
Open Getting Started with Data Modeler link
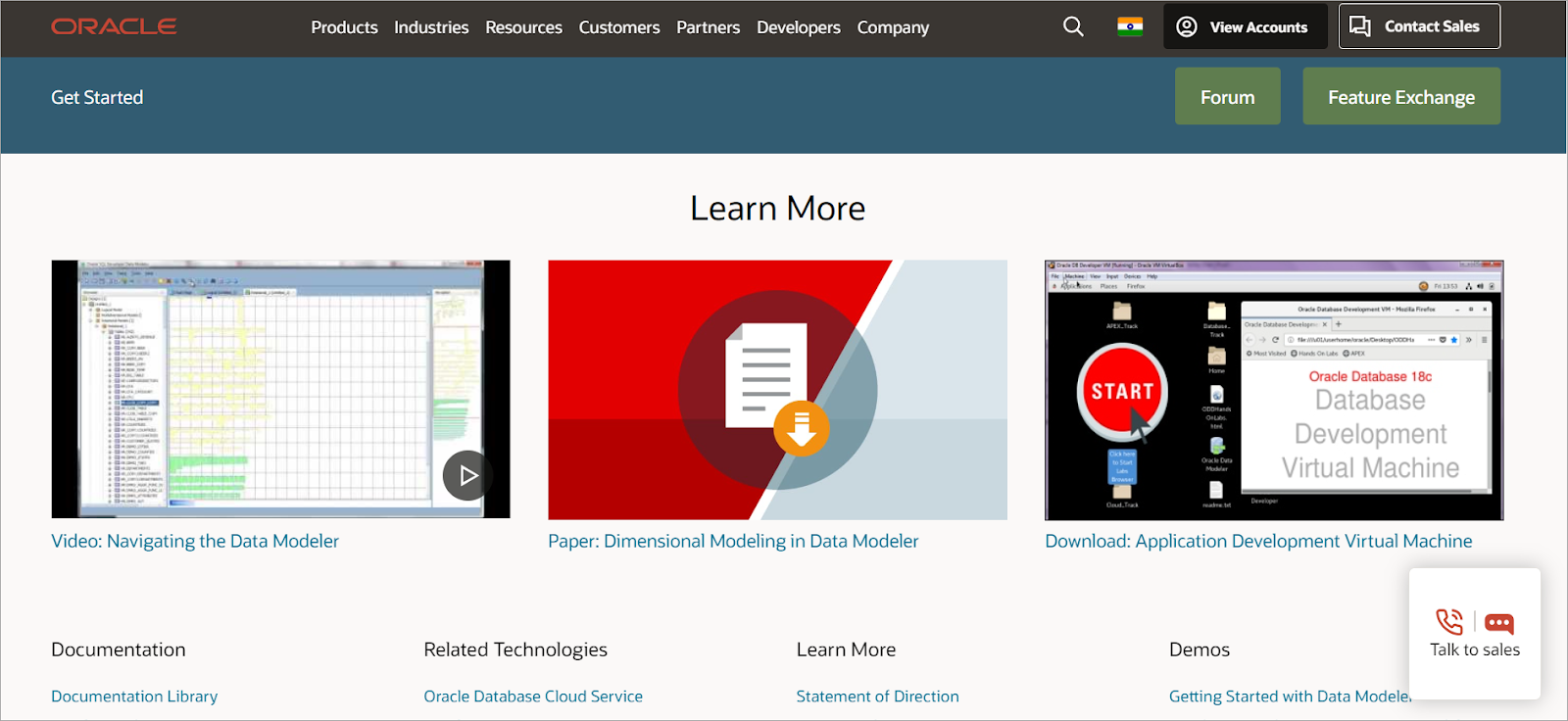(x=1289, y=697)
